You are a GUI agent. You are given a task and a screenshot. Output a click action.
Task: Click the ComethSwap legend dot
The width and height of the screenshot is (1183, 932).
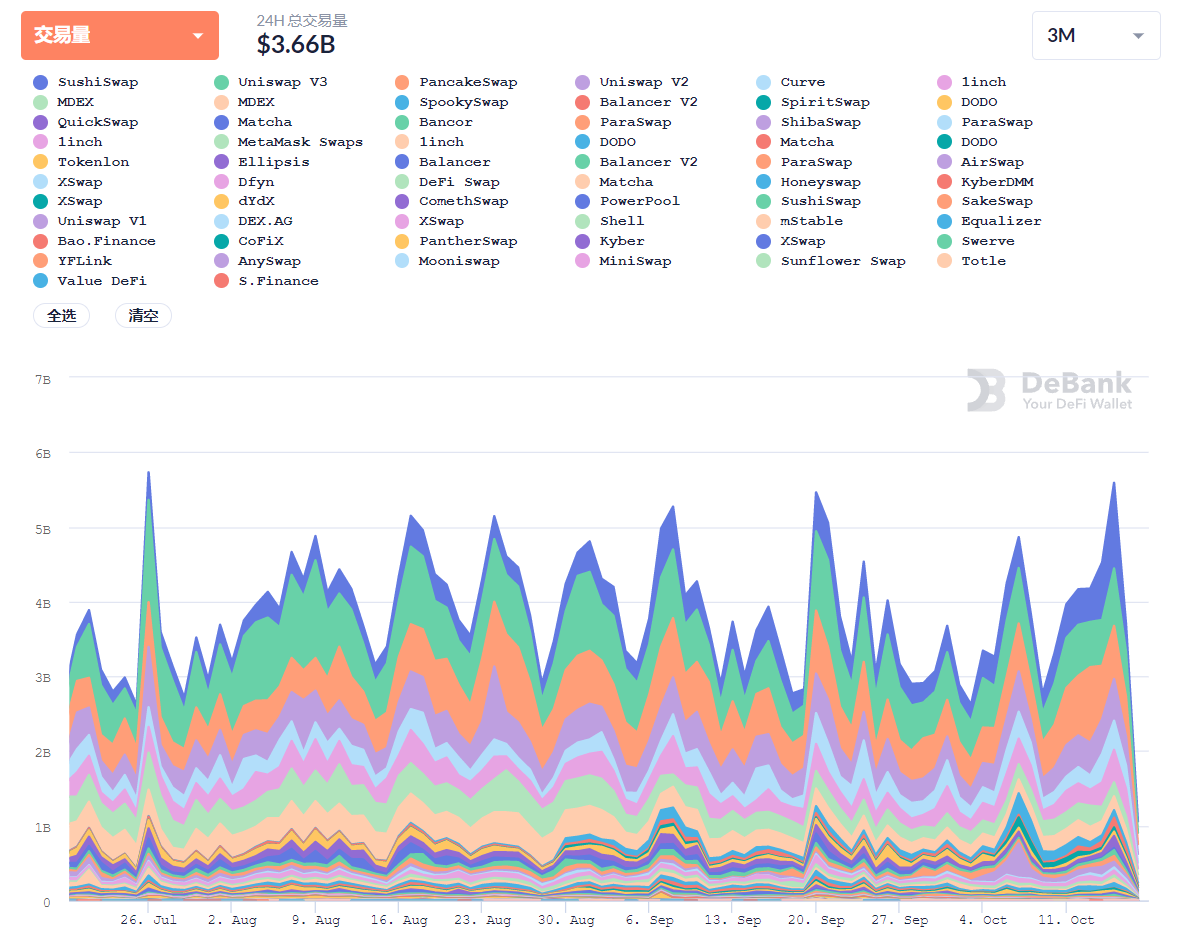[402, 201]
